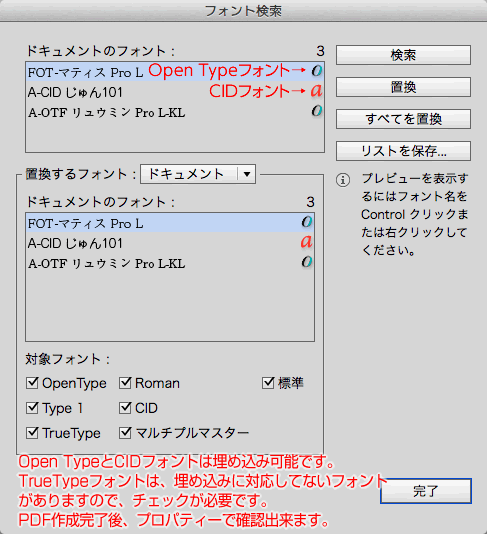Toggle the OpenType checkbox
This screenshot has width=487, height=534.
[x=32, y=383]
